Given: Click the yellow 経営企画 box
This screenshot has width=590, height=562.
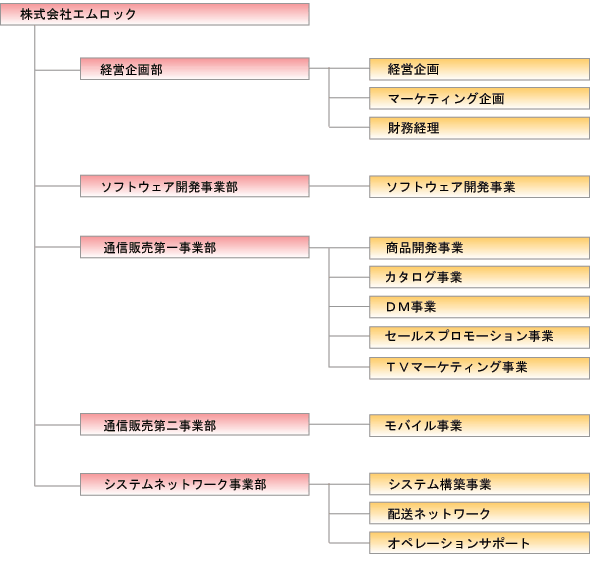Looking at the screenshot, I should pyautogui.click(x=479, y=69).
